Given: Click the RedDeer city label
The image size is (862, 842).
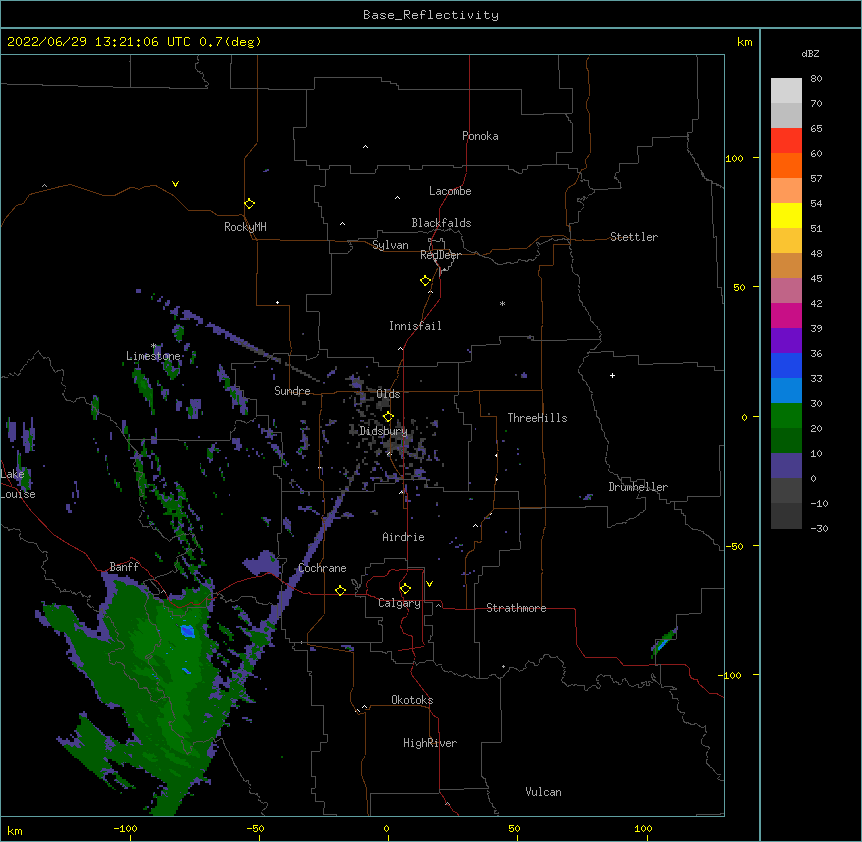Looking at the screenshot, I should click(440, 255).
